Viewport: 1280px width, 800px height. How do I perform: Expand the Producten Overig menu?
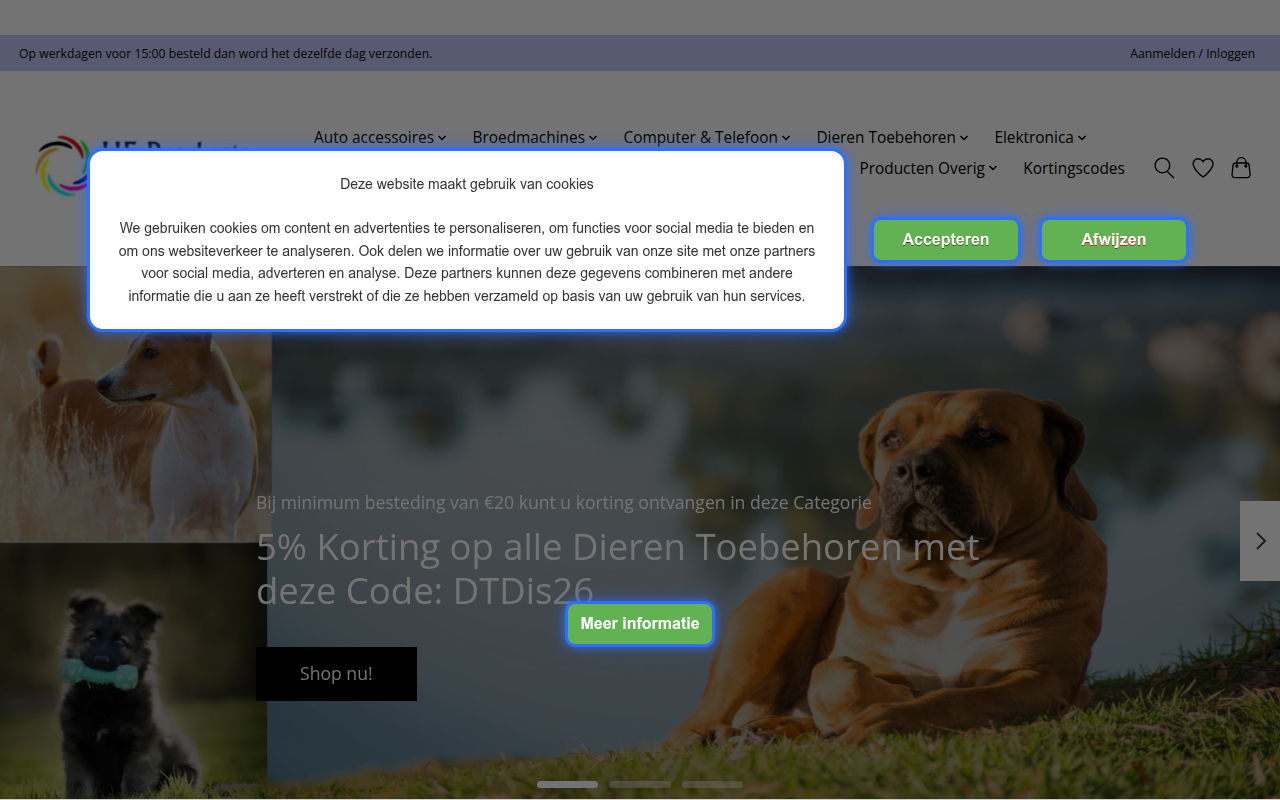929,168
